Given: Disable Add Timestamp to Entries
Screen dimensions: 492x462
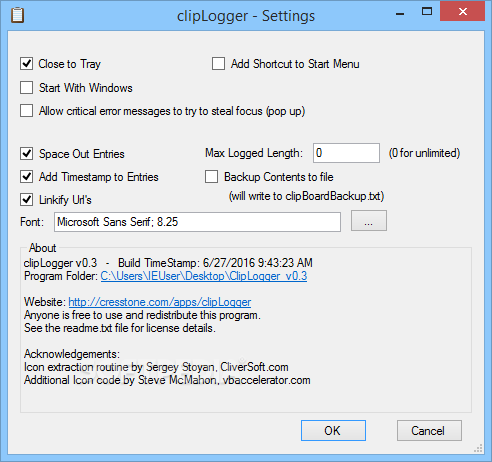Looking at the screenshot, I should [26, 177].
